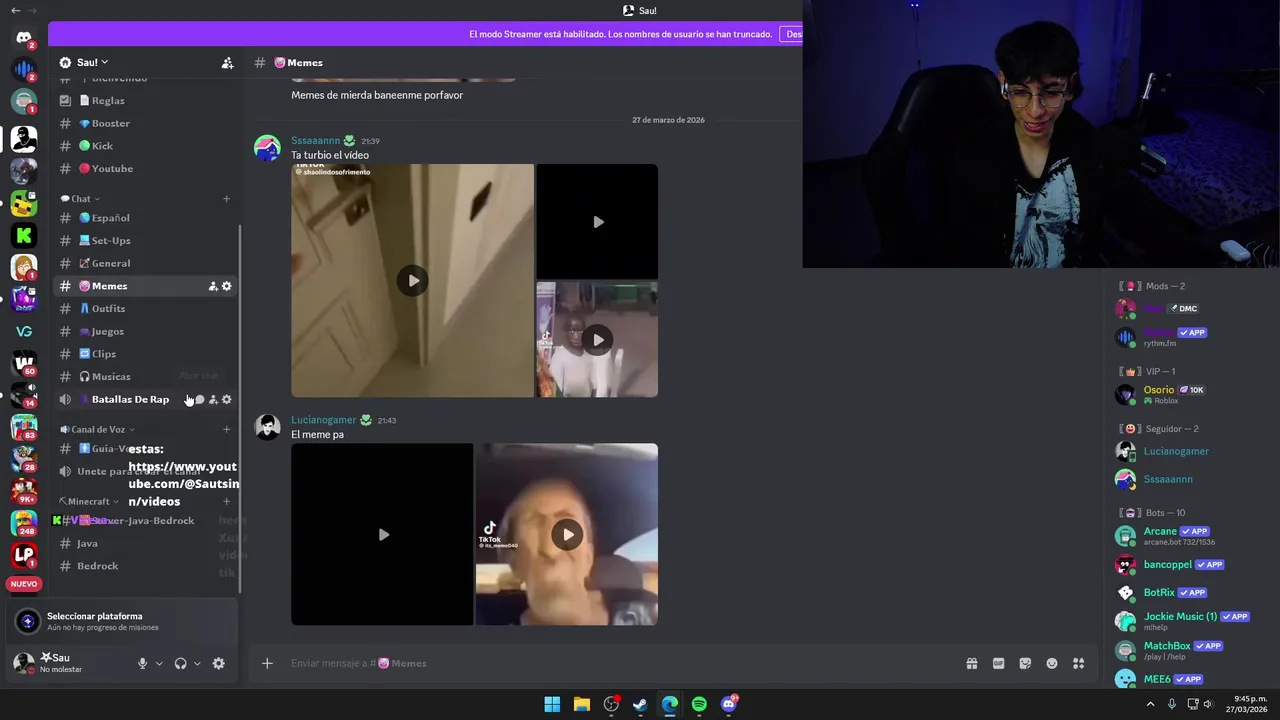Play the TikTok car video from Lucianogamer
1280x720 pixels.
(567, 534)
